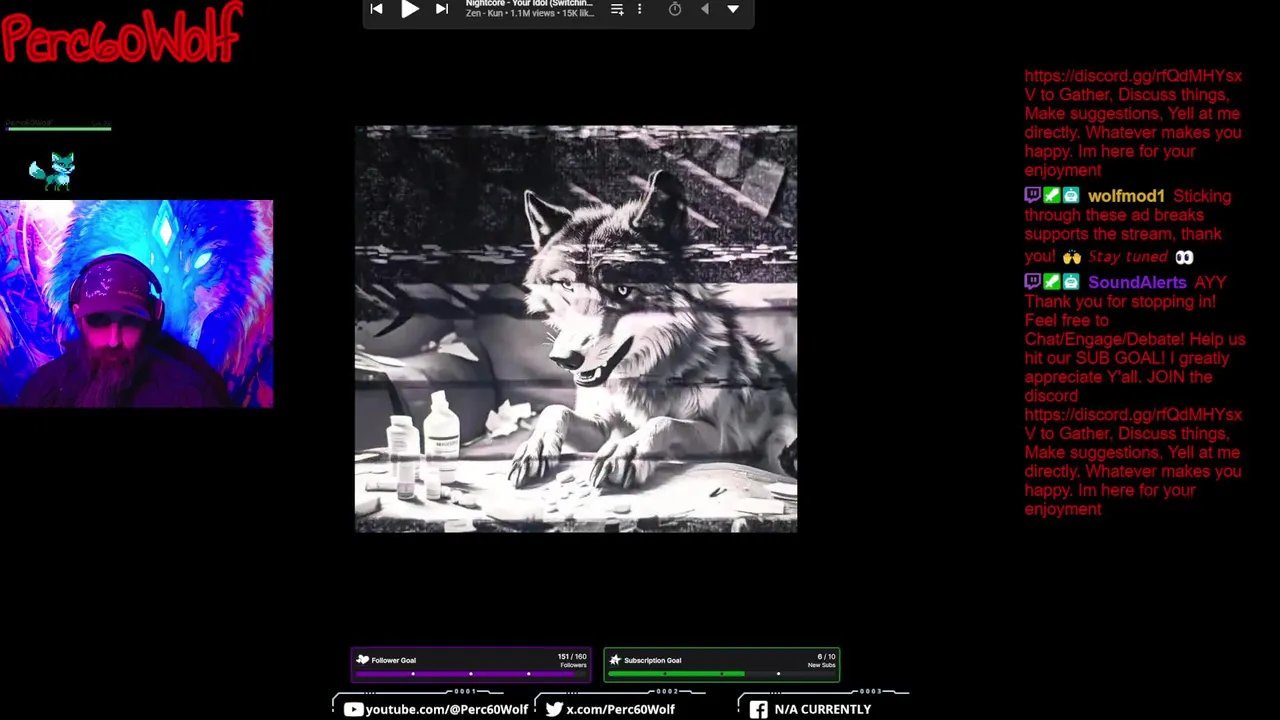Click the '6 / 10' new subs count
This screenshot has height=720, width=1280.
tap(826, 657)
